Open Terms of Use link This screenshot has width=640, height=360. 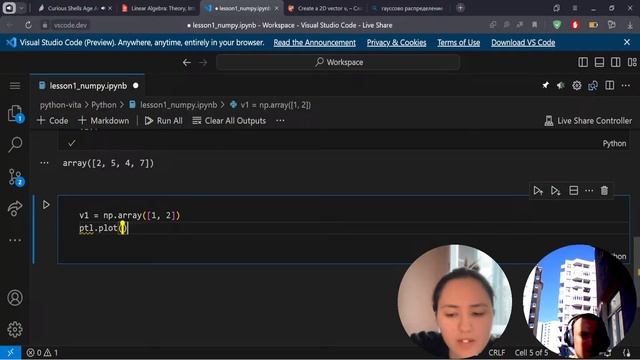tap(458, 42)
